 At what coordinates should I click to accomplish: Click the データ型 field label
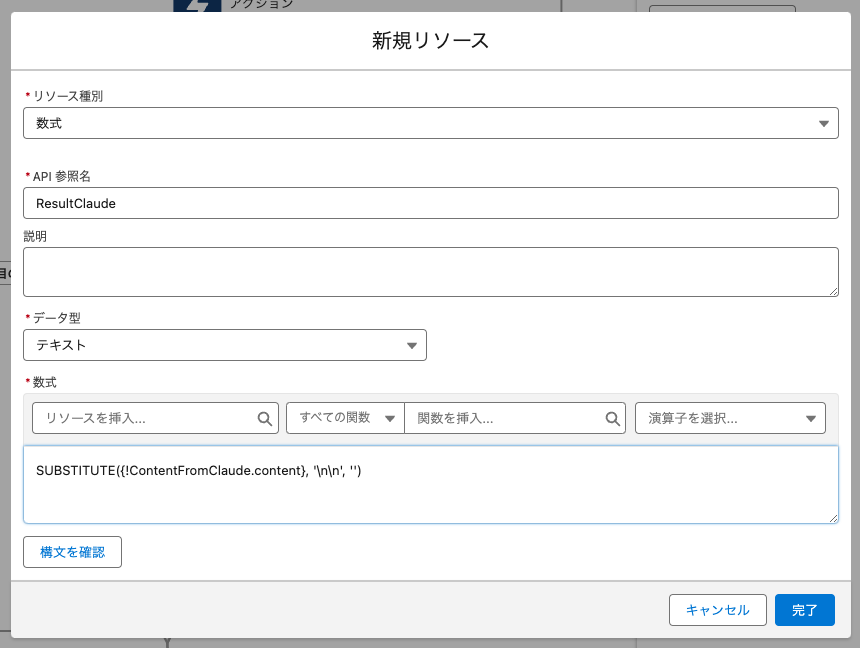[56, 318]
